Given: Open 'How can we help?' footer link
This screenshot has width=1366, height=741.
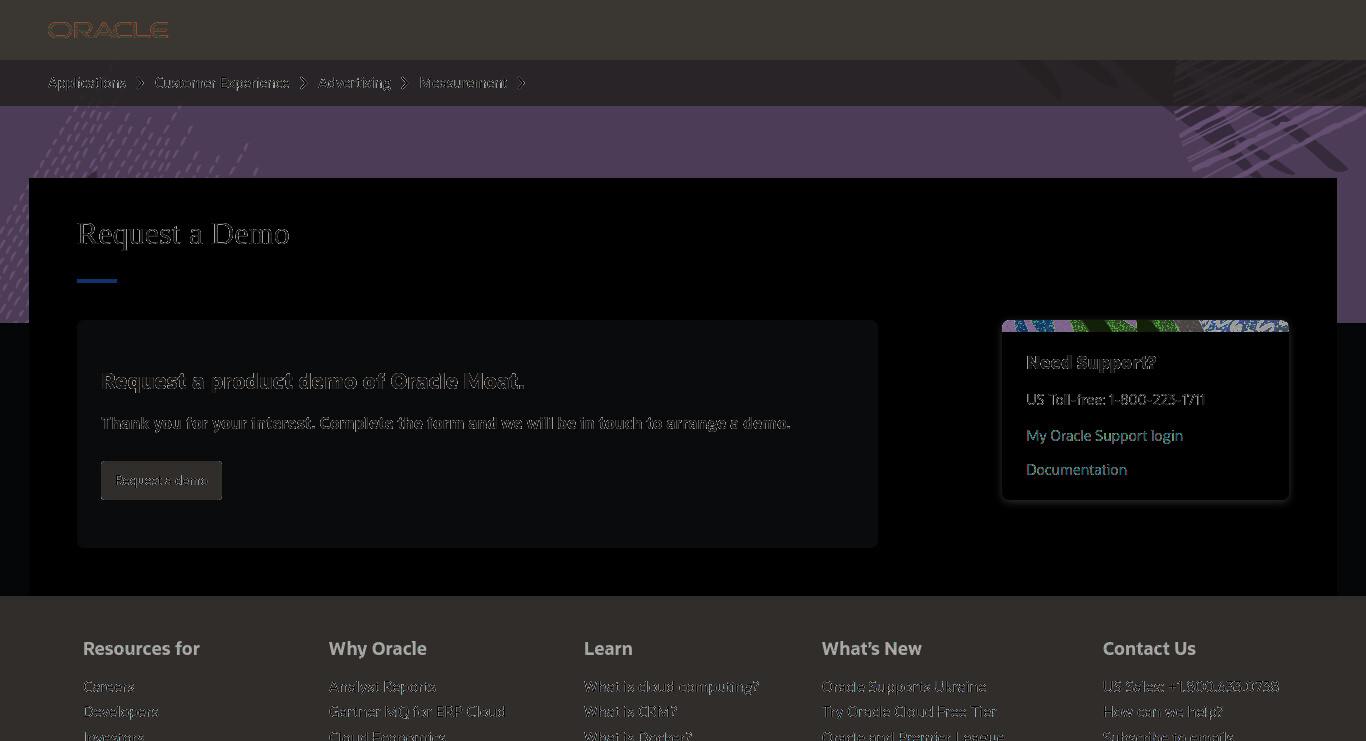Looking at the screenshot, I should coord(1163,712).
